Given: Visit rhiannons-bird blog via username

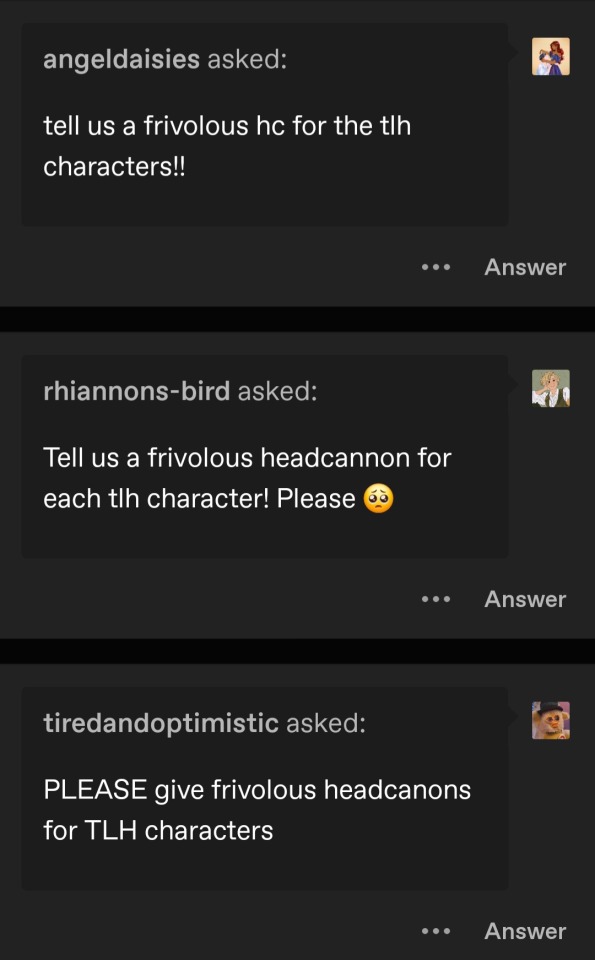Looking at the screenshot, I should 137,391.
